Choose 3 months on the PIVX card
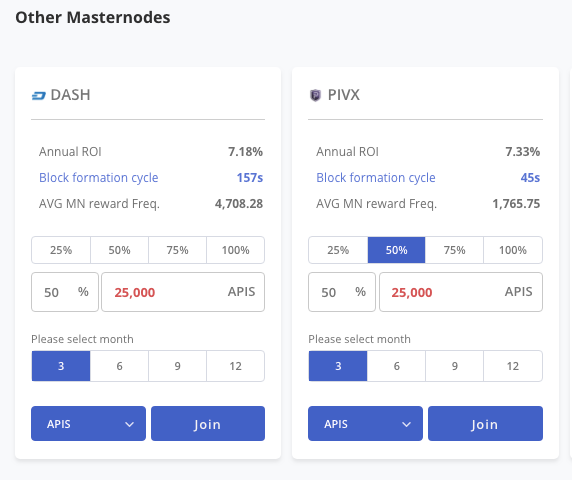The width and height of the screenshot is (572, 480). coord(338,366)
